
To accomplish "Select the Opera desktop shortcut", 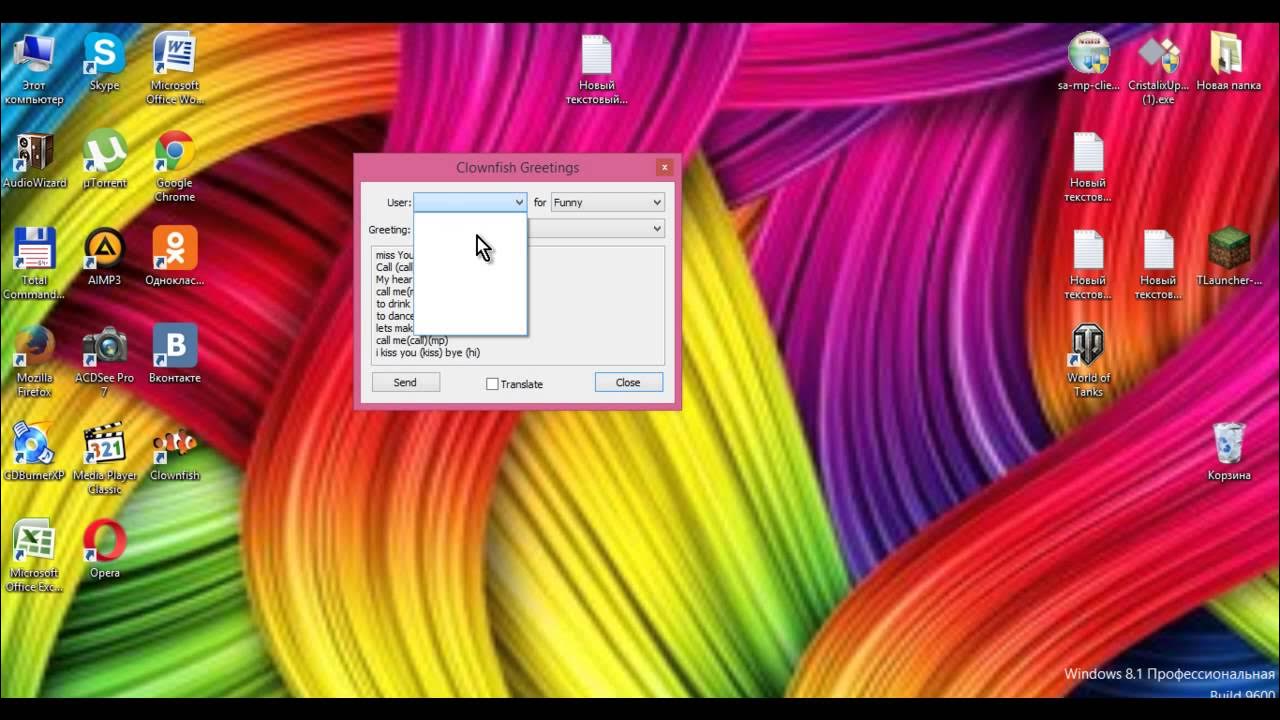I will 104,549.
